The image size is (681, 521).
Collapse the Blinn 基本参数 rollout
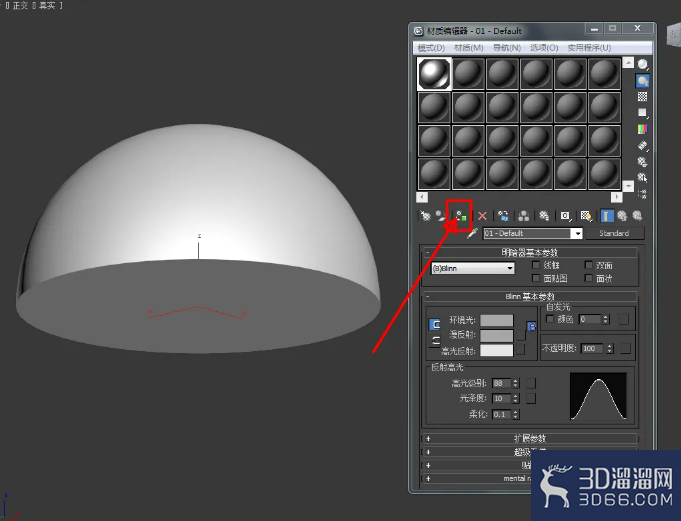pos(529,297)
